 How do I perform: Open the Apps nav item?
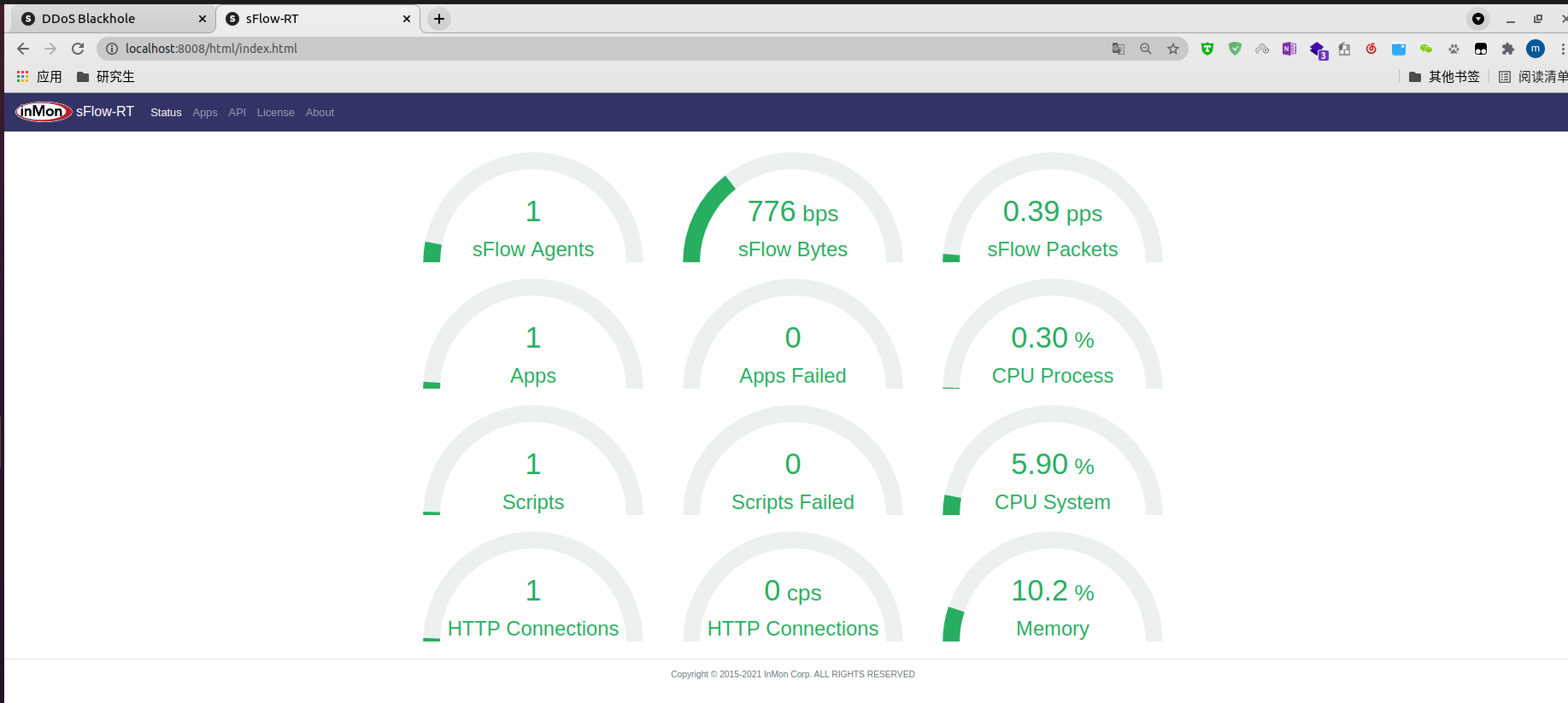205,113
